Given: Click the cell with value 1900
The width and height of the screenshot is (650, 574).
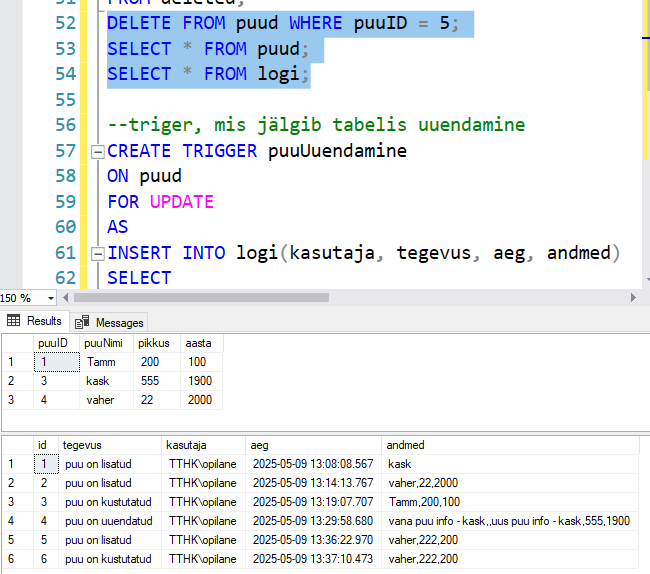Looking at the screenshot, I should 200,381.
